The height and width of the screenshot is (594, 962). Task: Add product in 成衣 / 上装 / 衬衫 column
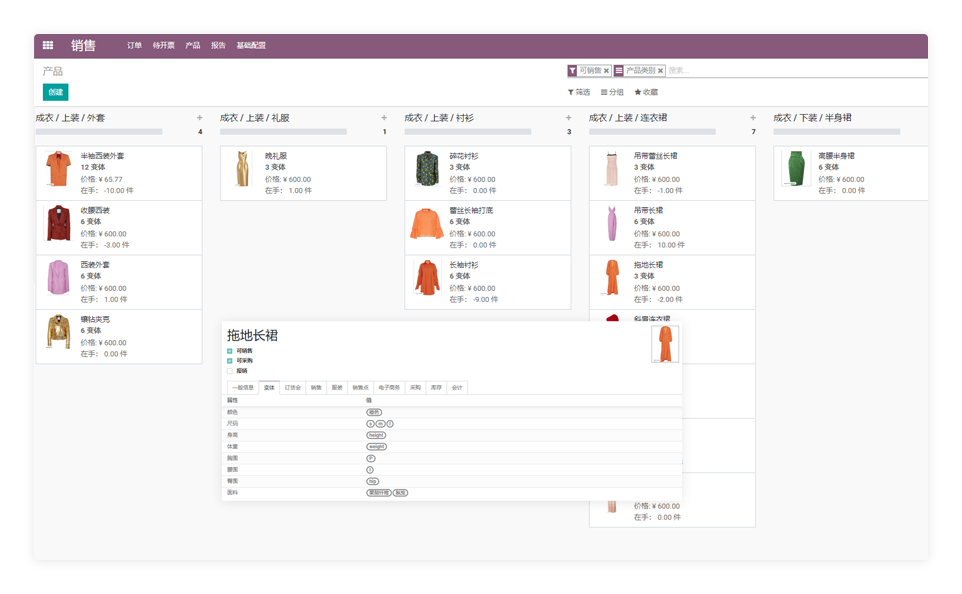(568, 118)
